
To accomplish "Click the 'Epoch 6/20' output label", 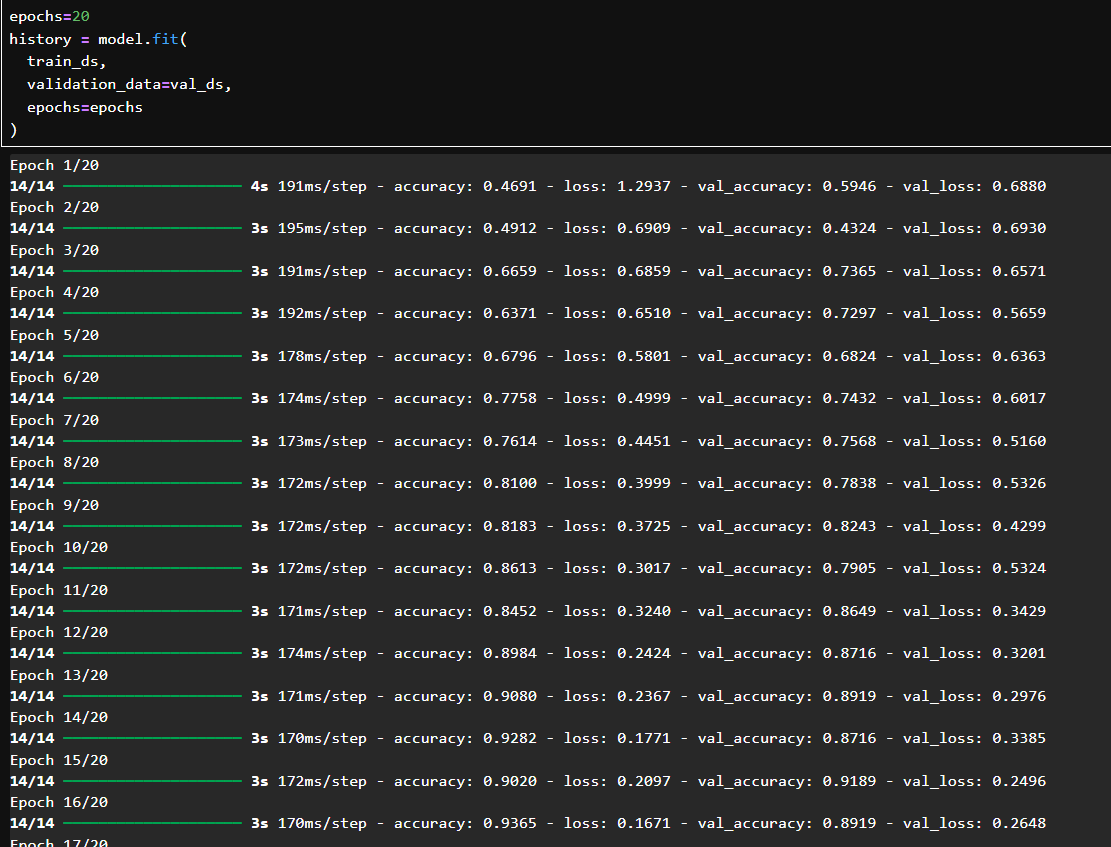I will 55,377.
